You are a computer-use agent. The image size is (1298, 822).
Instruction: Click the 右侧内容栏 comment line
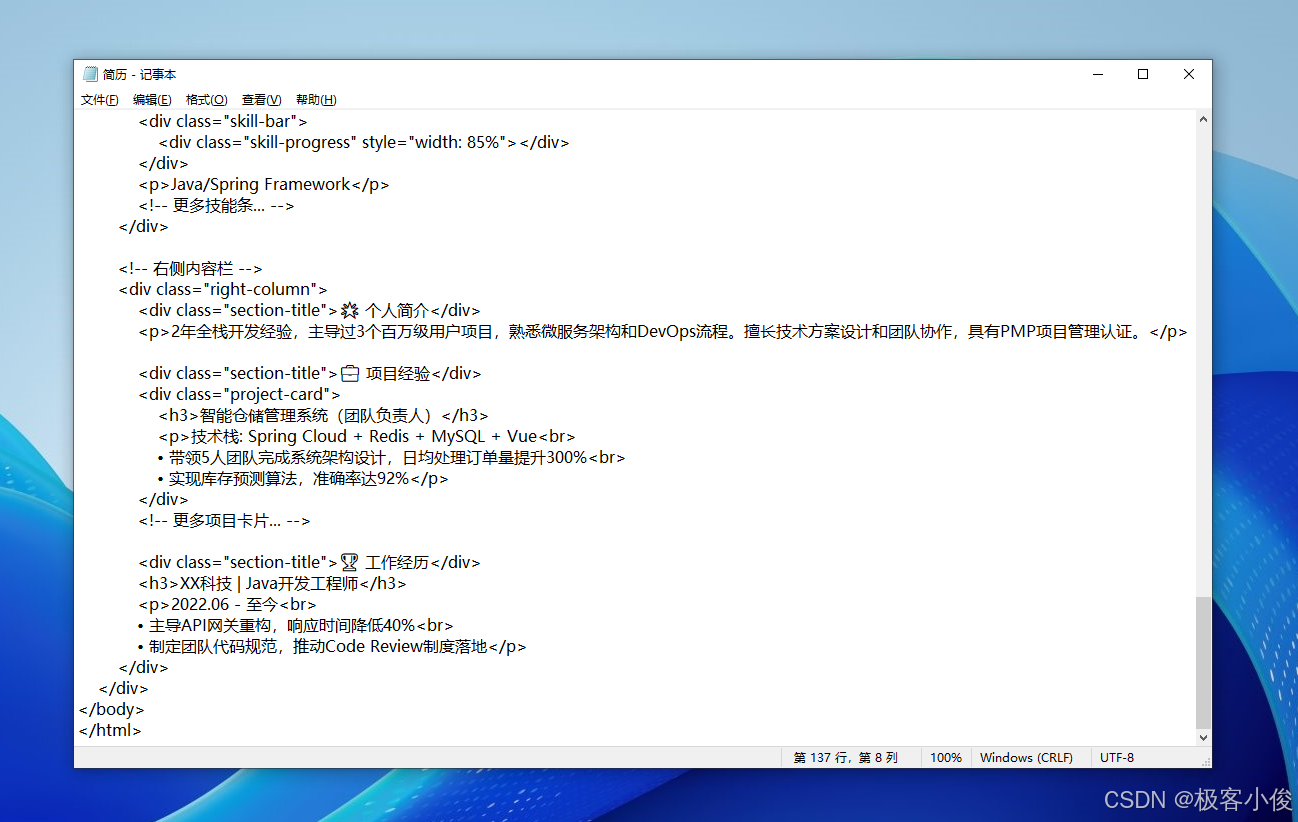click(190, 268)
